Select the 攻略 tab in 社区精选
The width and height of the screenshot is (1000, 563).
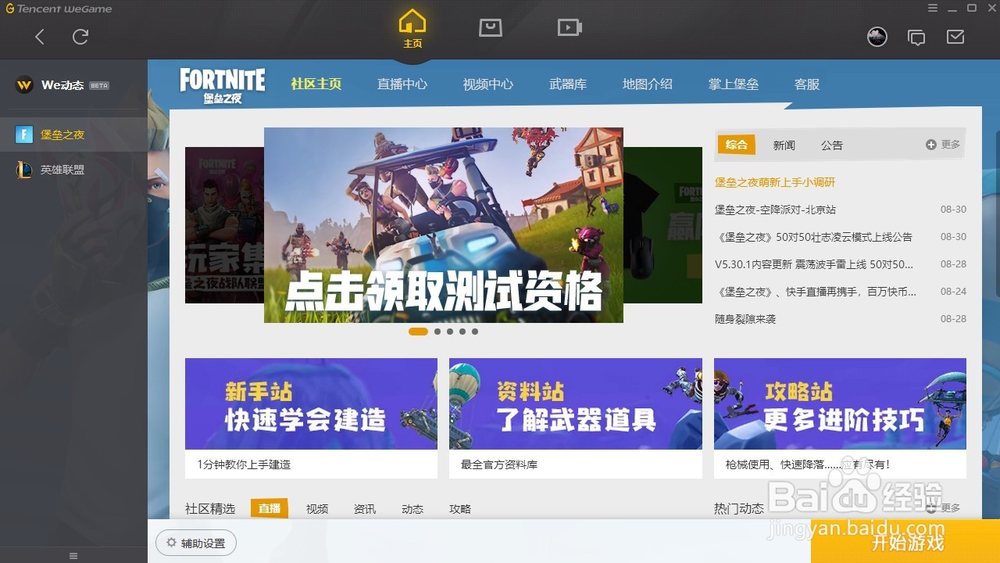pyautogui.click(x=460, y=509)
